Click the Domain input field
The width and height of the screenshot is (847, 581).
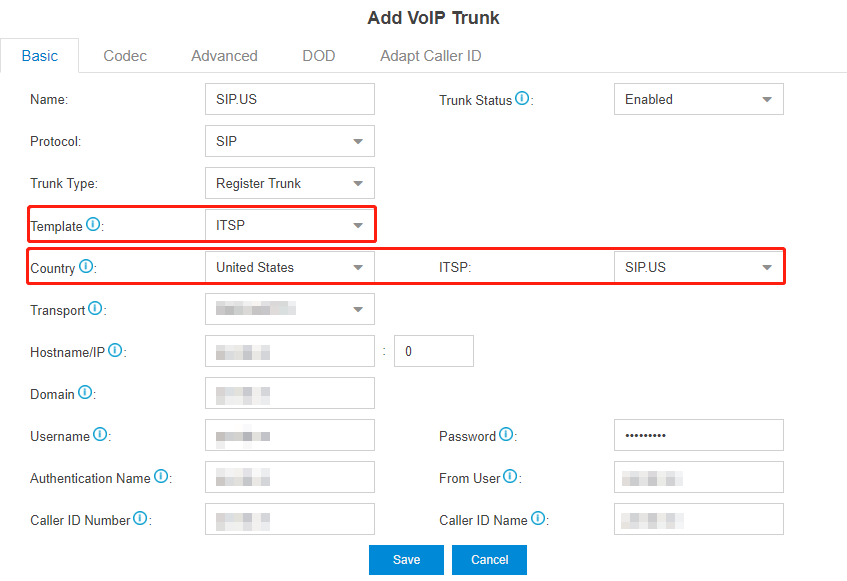point(290,393)
